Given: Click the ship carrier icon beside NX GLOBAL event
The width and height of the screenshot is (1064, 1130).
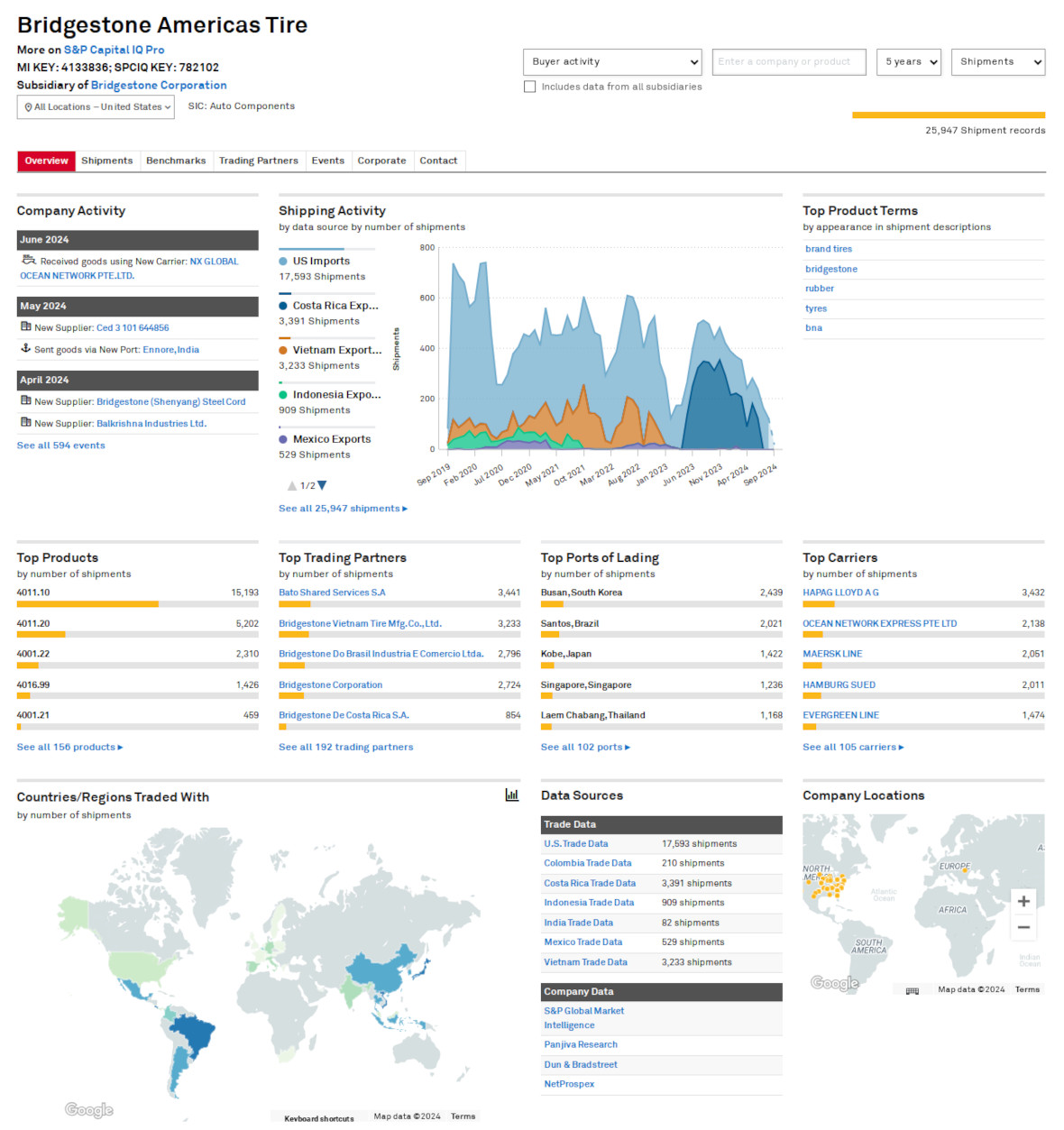Looking at the screenshot, I should 27,260.
